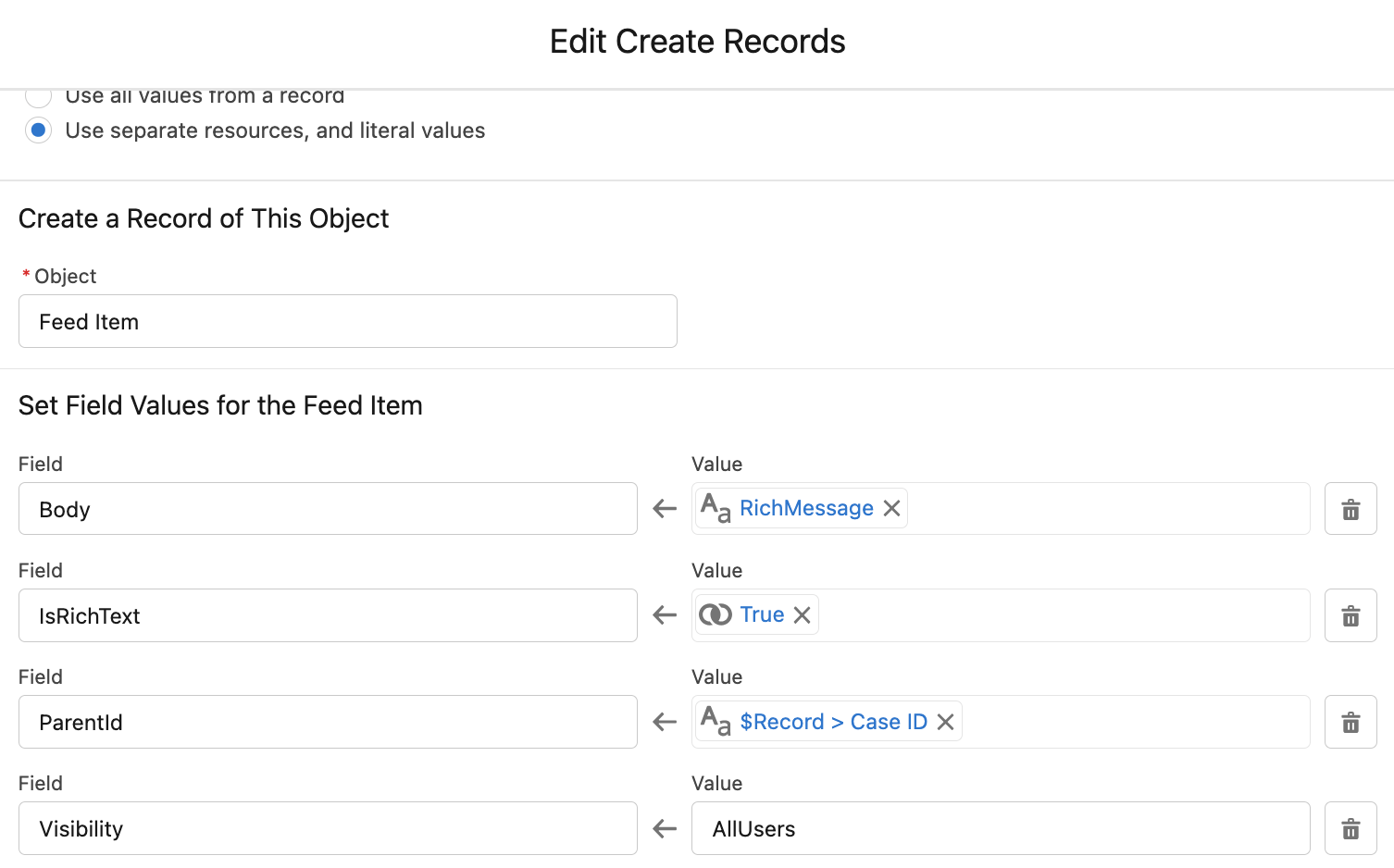Click the arrow icon beside ParentId

(664, 722)
